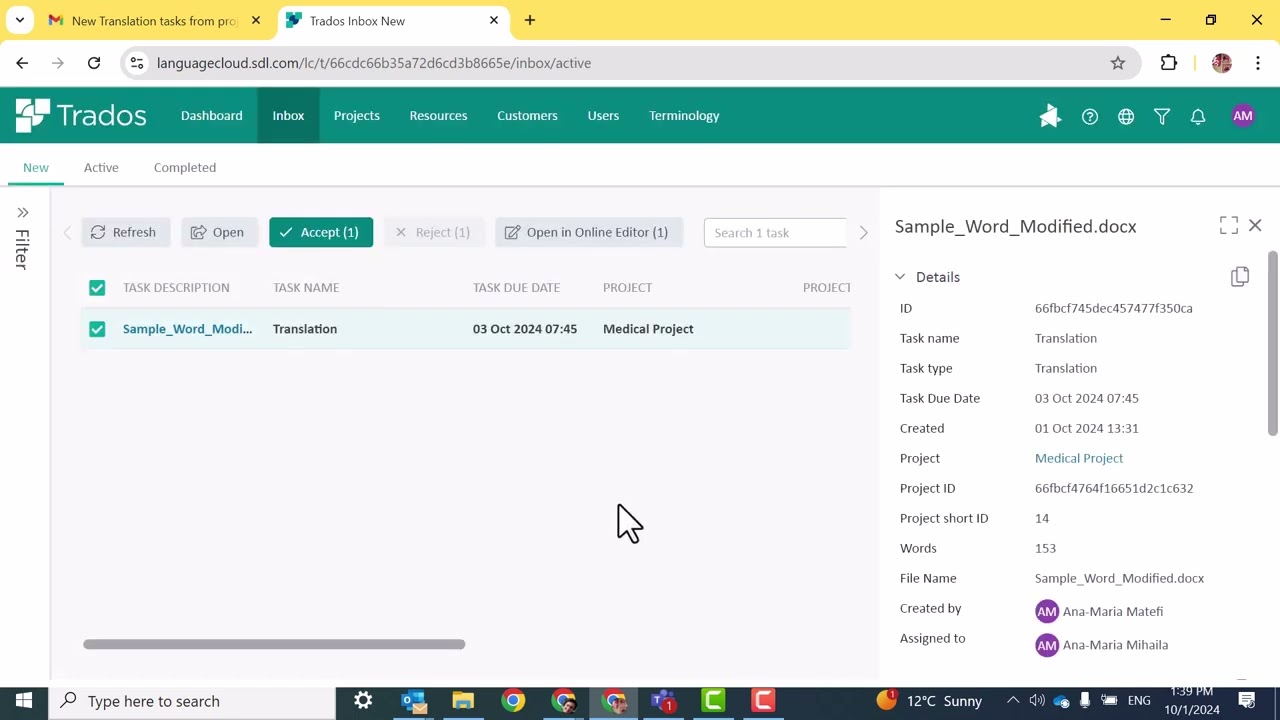The image size is (1280, 720).
Task: Uncheck the Sample_Word_Modi... task row checkbox
Action: click(x=97, y=329)
